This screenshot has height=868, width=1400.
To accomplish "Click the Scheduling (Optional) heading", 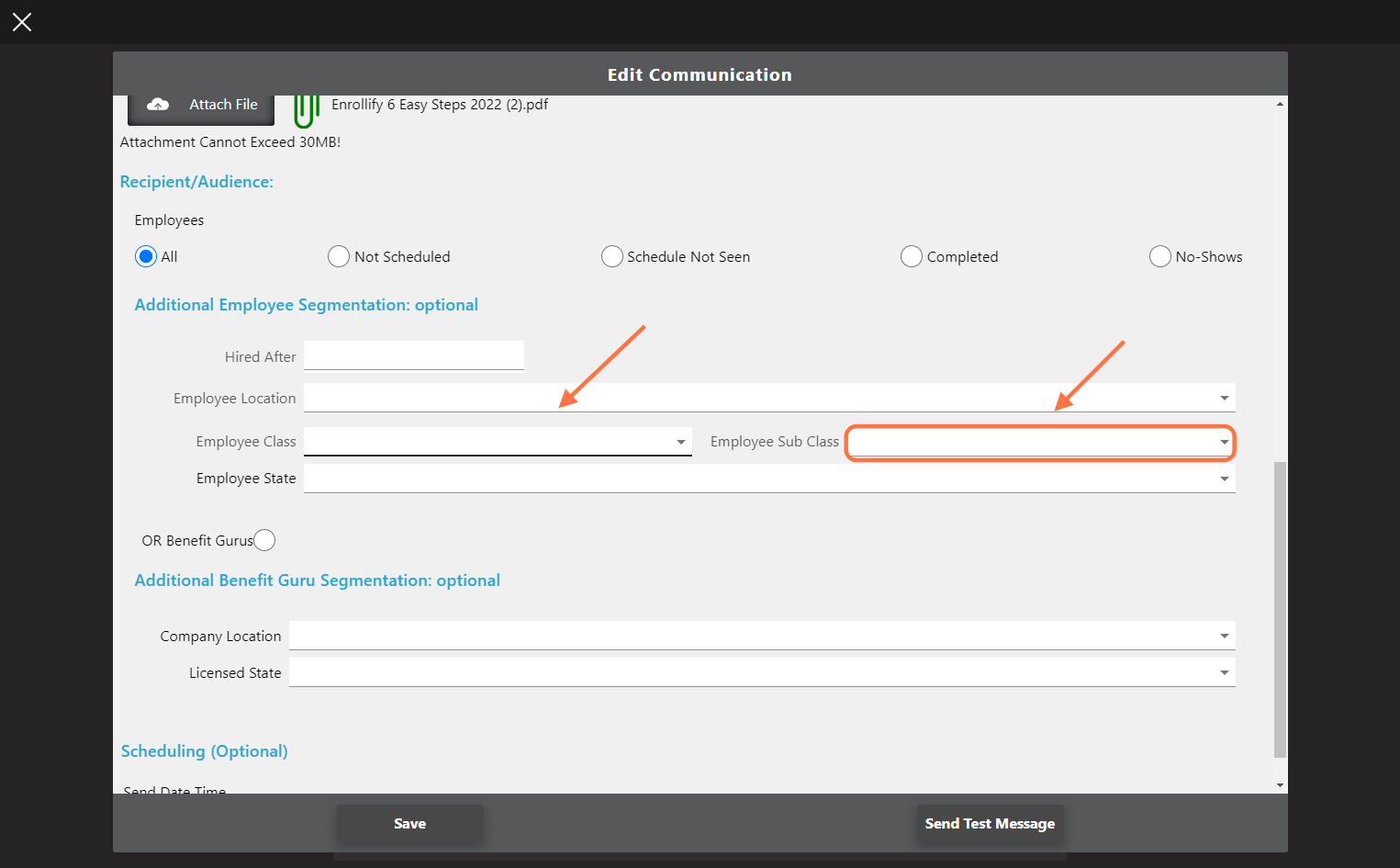I will 205,751.
